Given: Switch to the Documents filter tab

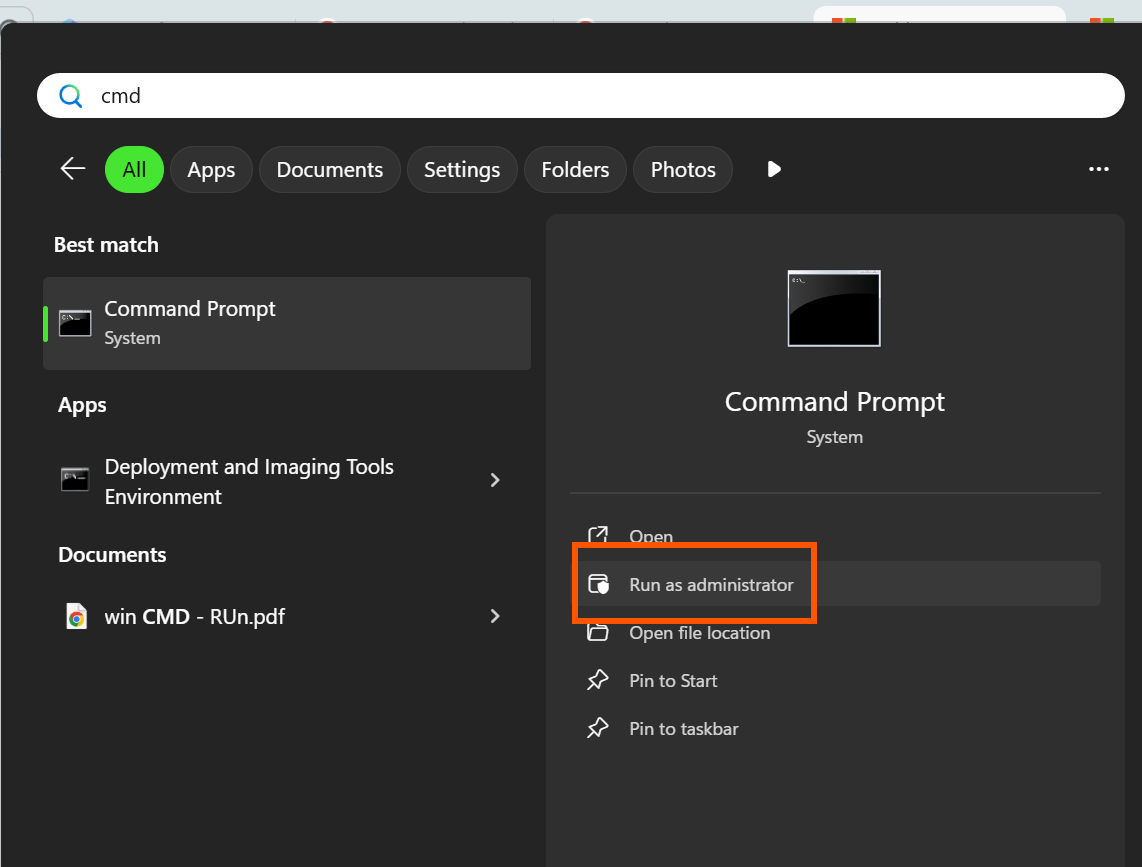Looking at the screenshot, I should click(x=330, y=170).
